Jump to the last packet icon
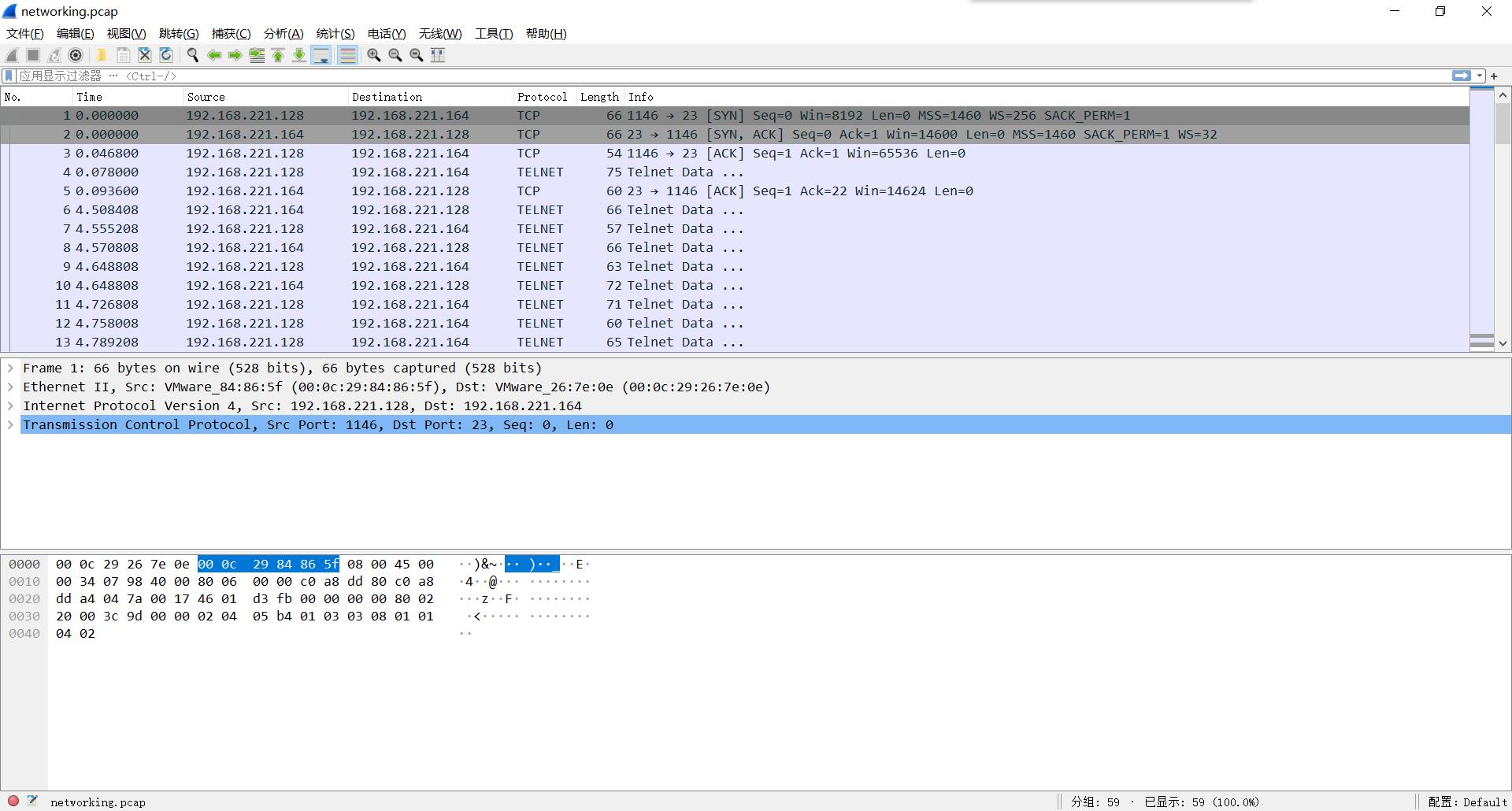Screen dimensions: 1512x811 point(299,55)
